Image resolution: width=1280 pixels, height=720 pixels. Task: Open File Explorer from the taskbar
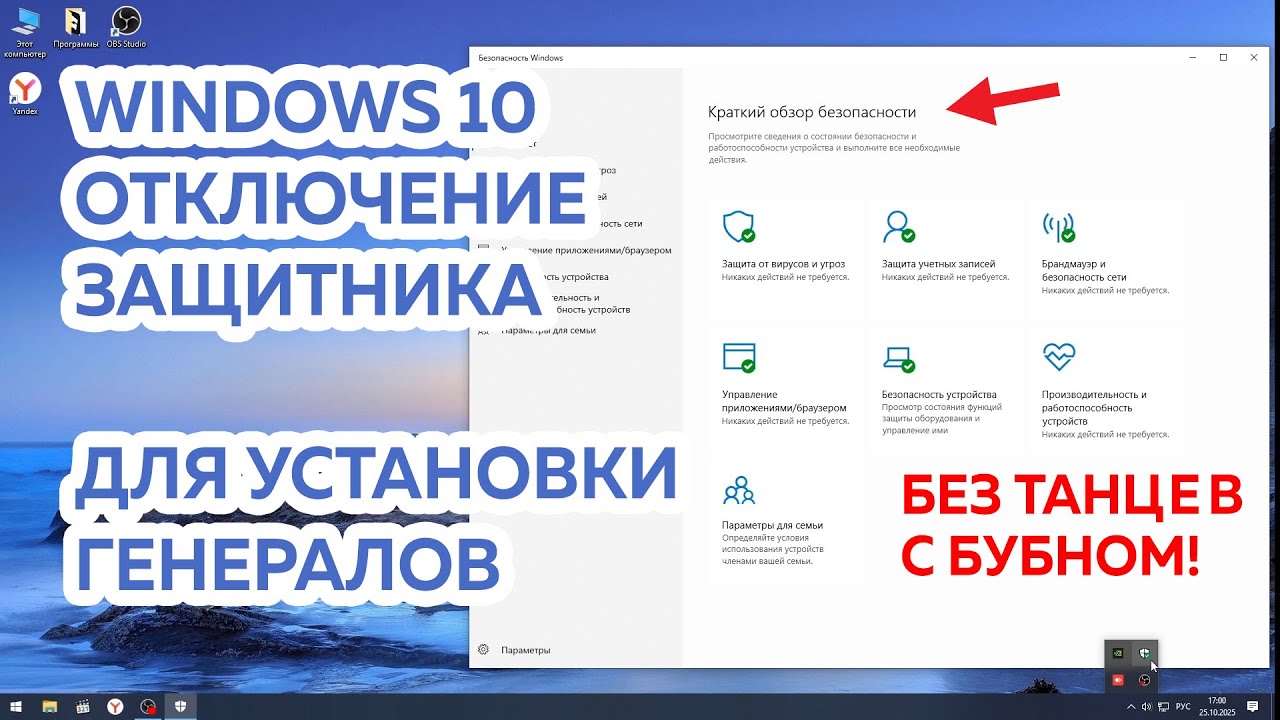click(x=49, y=706)
